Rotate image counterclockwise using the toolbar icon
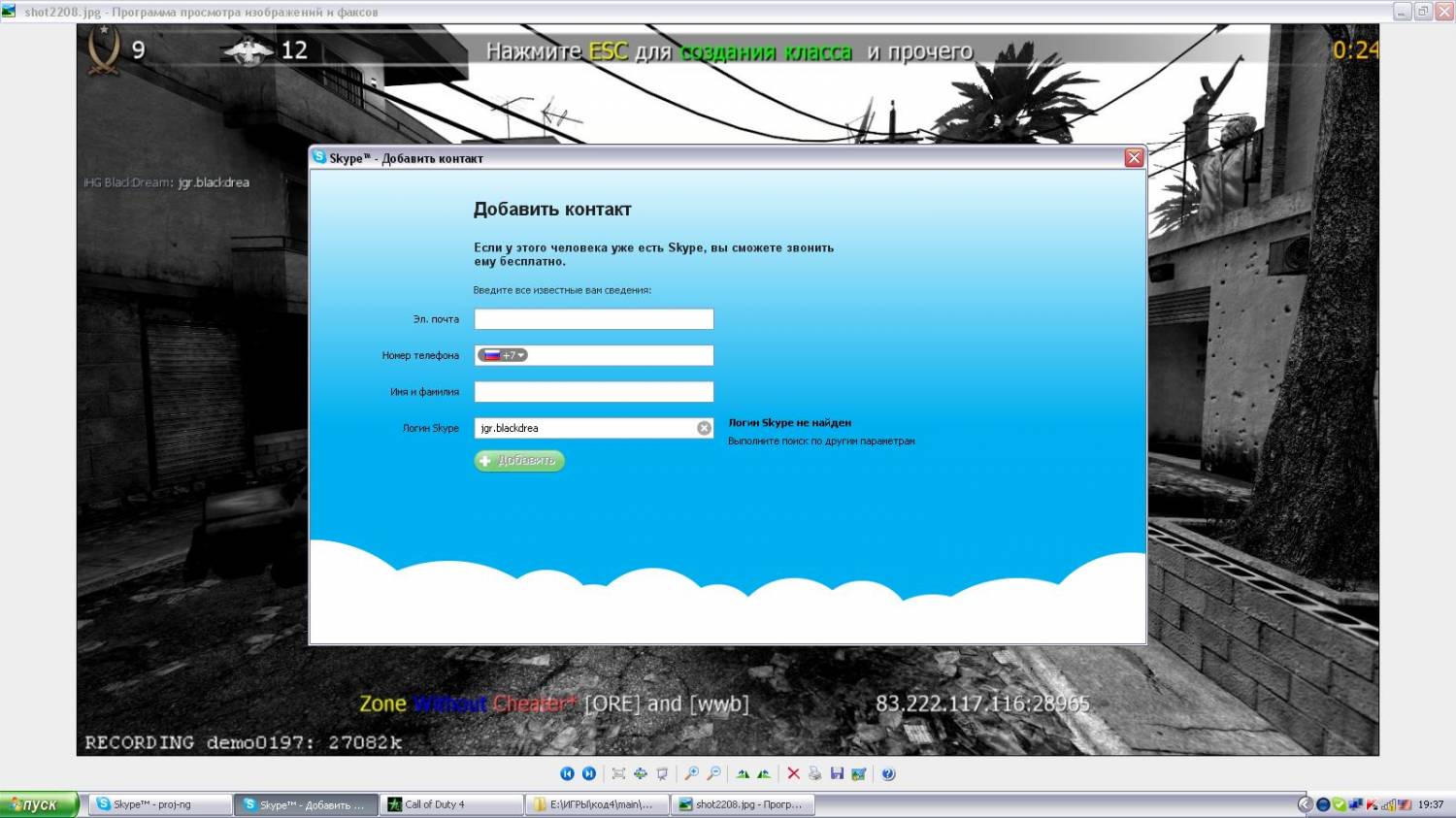The image size is (1456, 818). [x=764, y=773]
